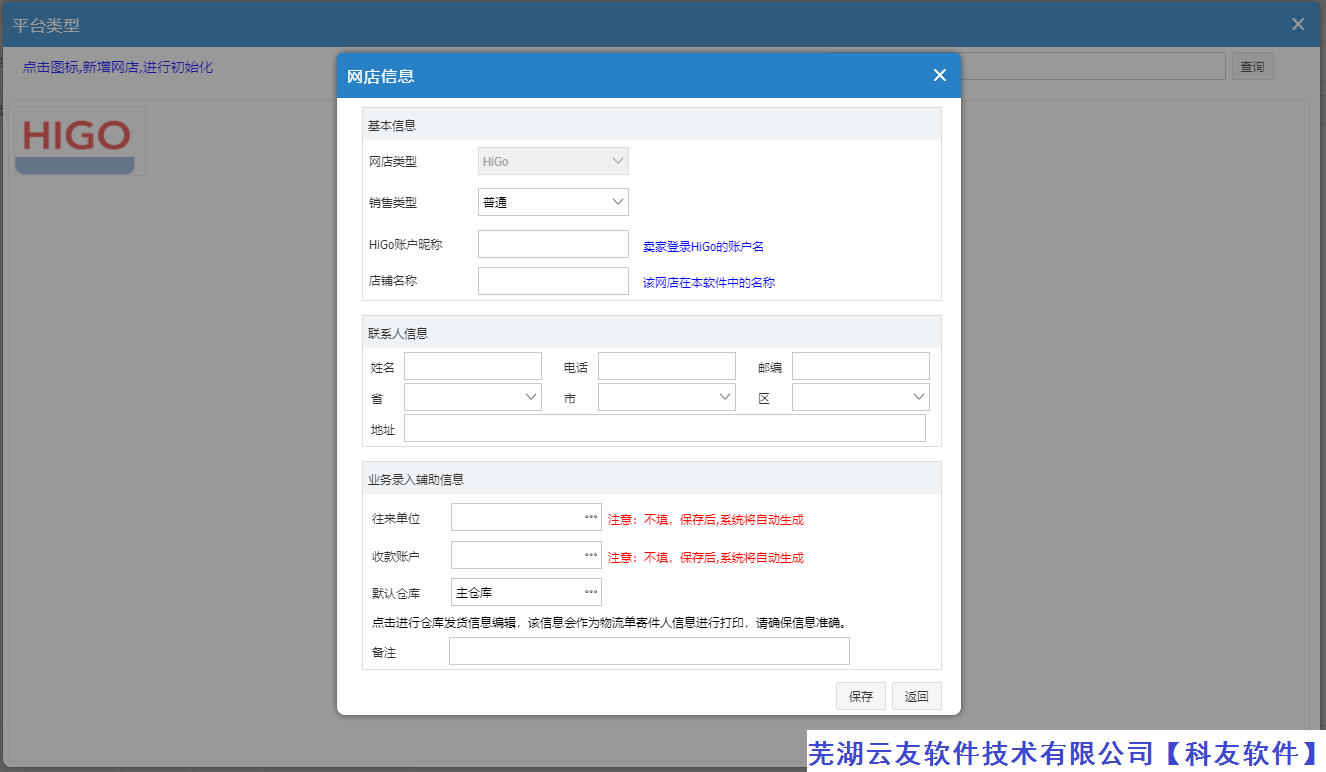
Task: Click the 卖家登录HiGo的账户名 hint text
Action: pyautogui.click(x=703, y=246)
